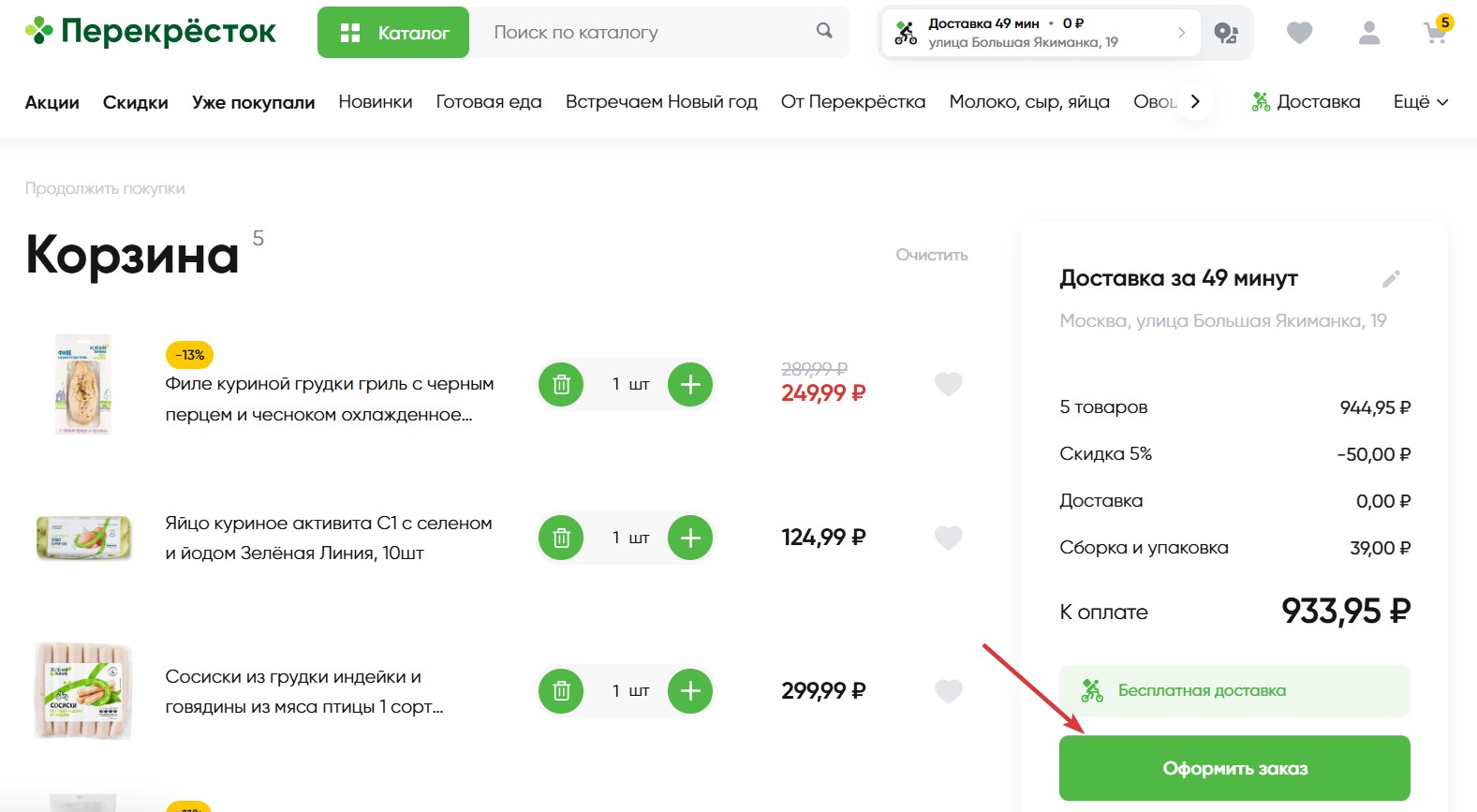The height and width of the screenshot is (812, 1477).
Task: Increase turkey sausages quantity with plus
Action: (x=690, y=691)
